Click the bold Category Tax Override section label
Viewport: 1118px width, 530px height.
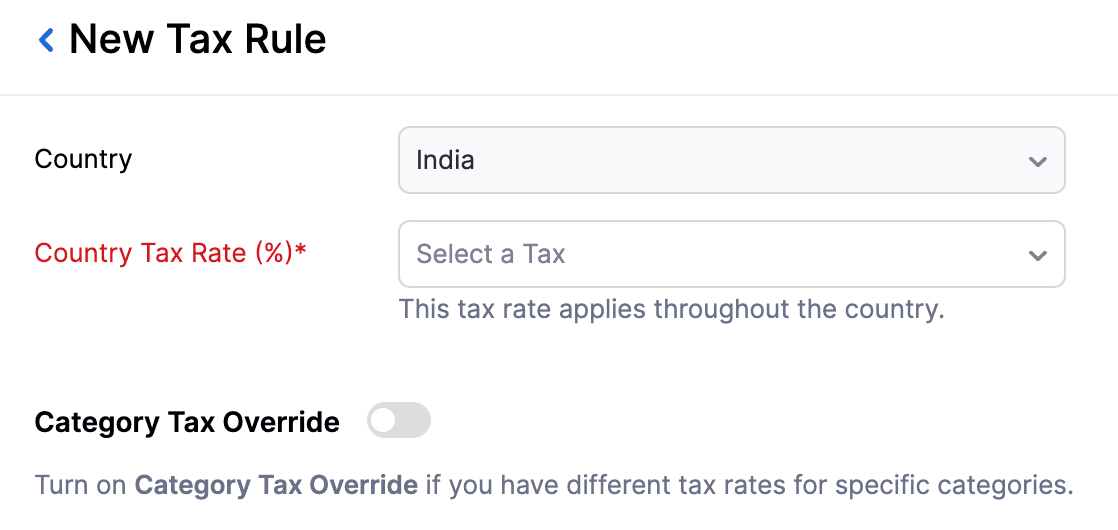pyautogui.click(x=187, y=422)
